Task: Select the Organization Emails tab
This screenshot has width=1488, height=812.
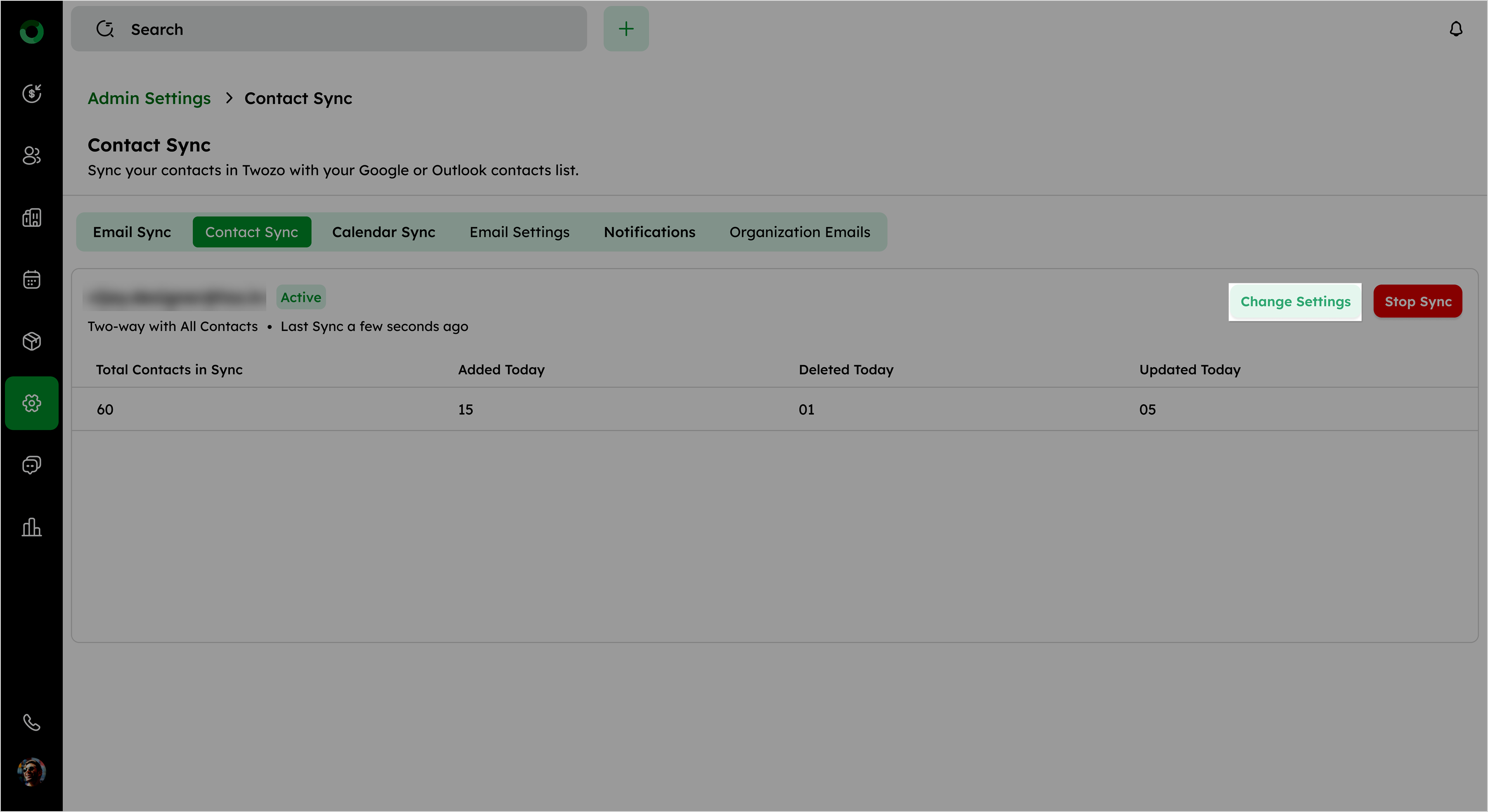Action: coord(800,232)
